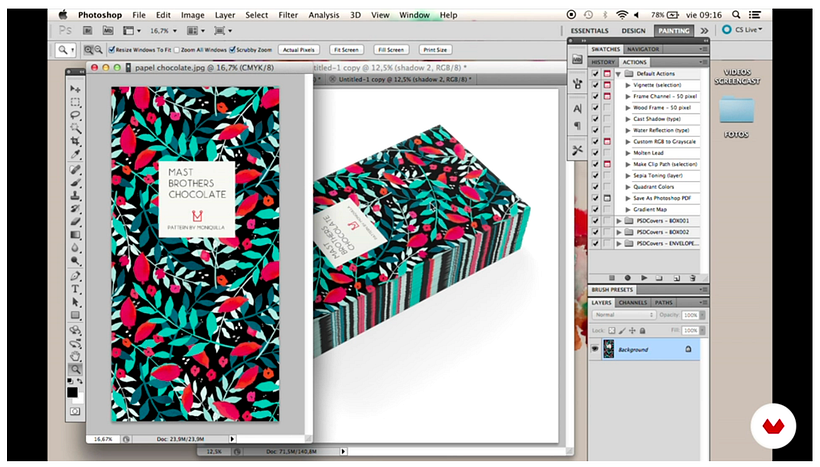The width and height of the screenshot is (820, 467).
Task: Select the Horizontal Type tool
Action: click(75, 289)
